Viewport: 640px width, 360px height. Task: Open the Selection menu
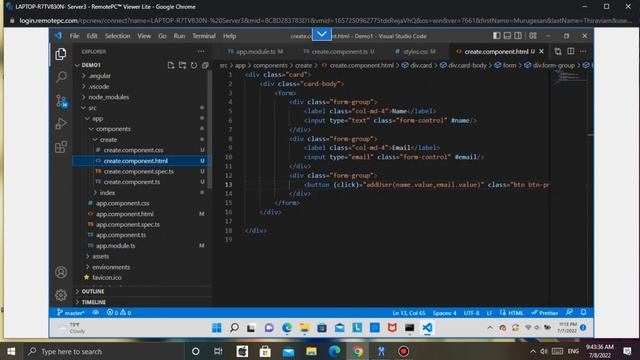pos(117,36)
